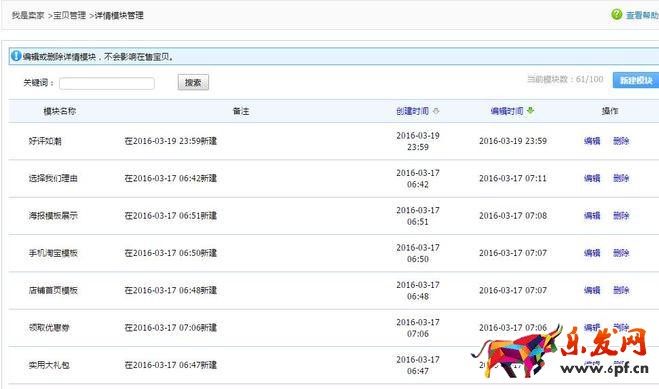The width and height of the screenshot is (659, 389).
Task: Edit the 好评如潮 module
Action: click(x=592, y=141)
